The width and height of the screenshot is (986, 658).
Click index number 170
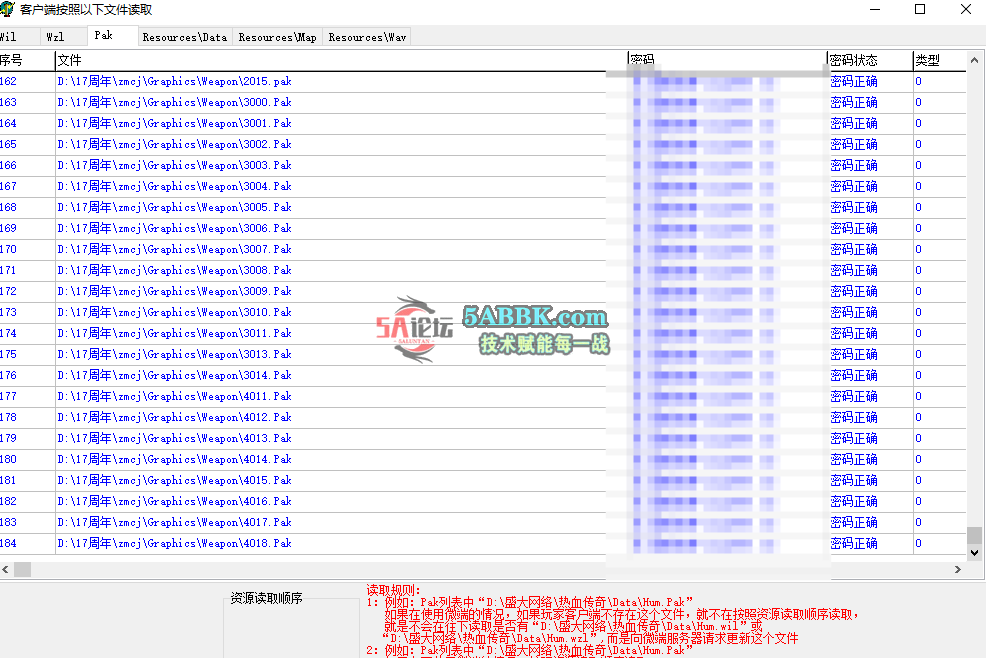8,249
